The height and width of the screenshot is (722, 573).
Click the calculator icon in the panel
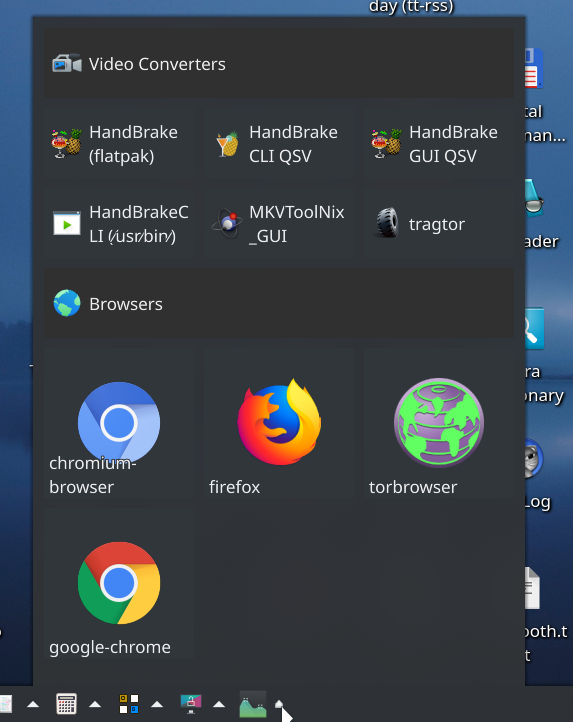pos(66,704)
